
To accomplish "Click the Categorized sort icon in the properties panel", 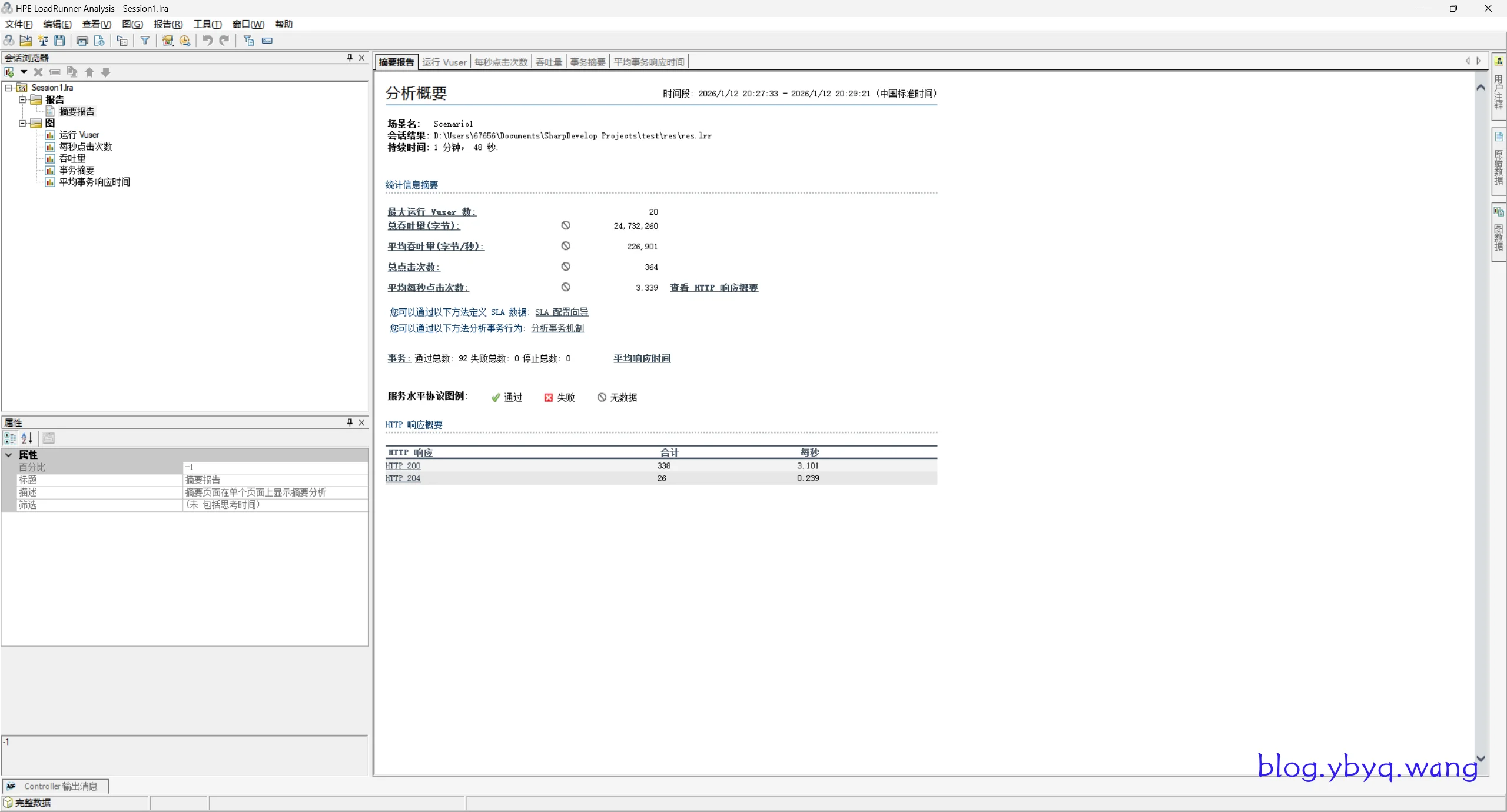I will click(10, 438).
